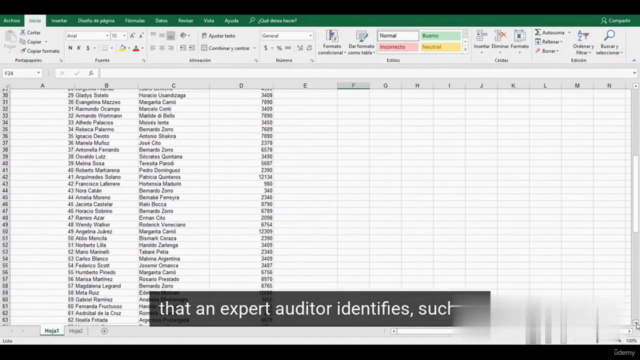The image size is (640, 360).
Task: Open the text orientation options
Action: 184,36
